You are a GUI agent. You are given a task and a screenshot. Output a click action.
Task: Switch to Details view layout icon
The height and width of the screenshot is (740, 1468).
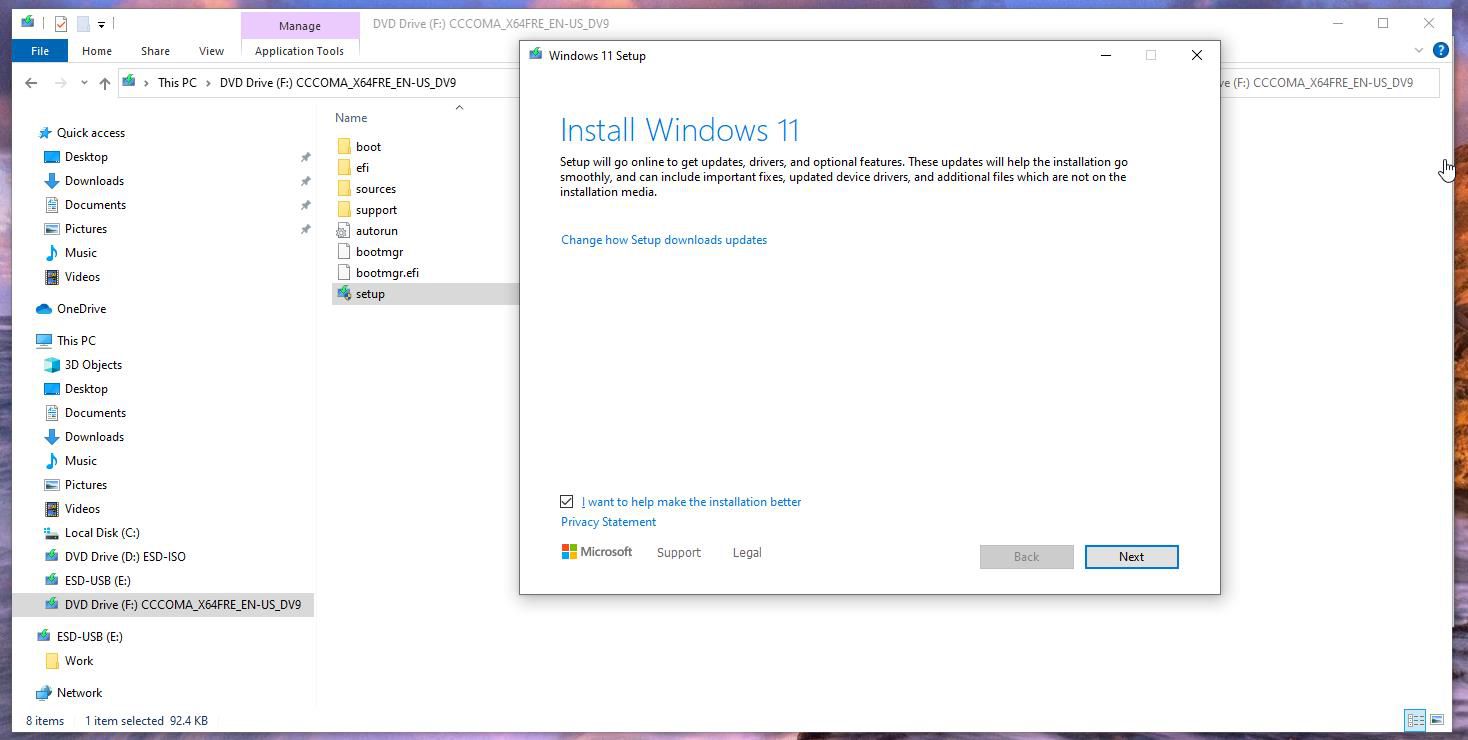tap(1415, 720)
